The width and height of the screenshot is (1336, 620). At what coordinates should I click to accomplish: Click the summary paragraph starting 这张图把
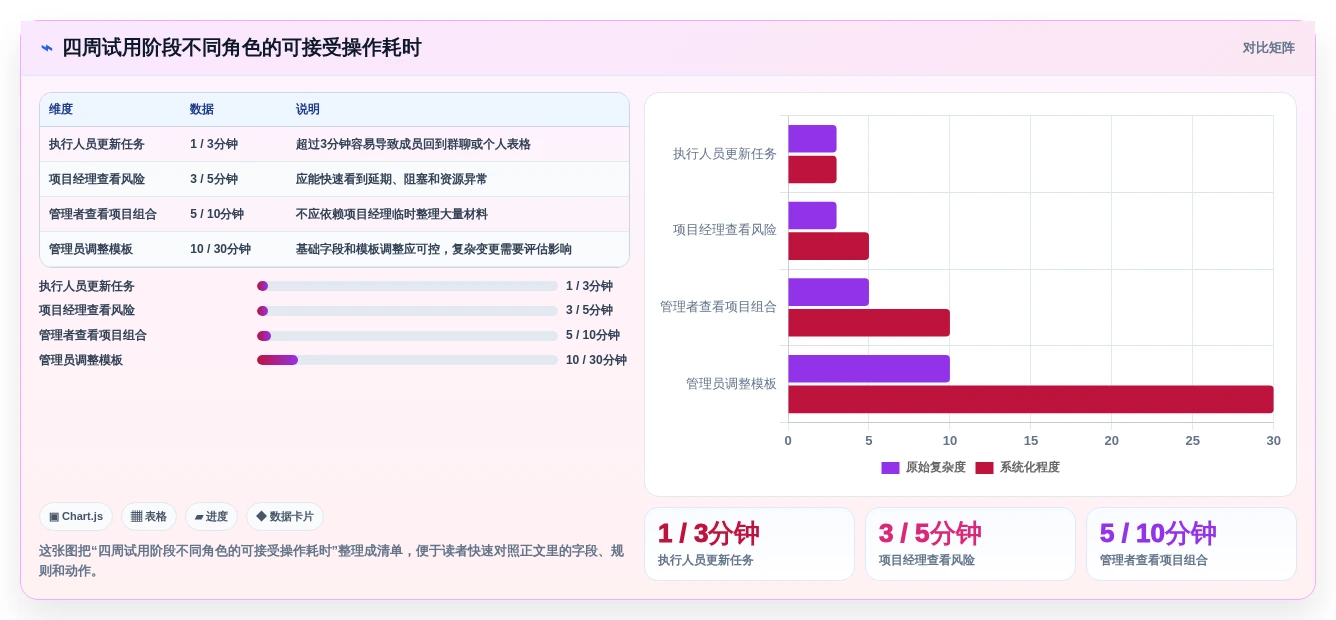[331, 561]
